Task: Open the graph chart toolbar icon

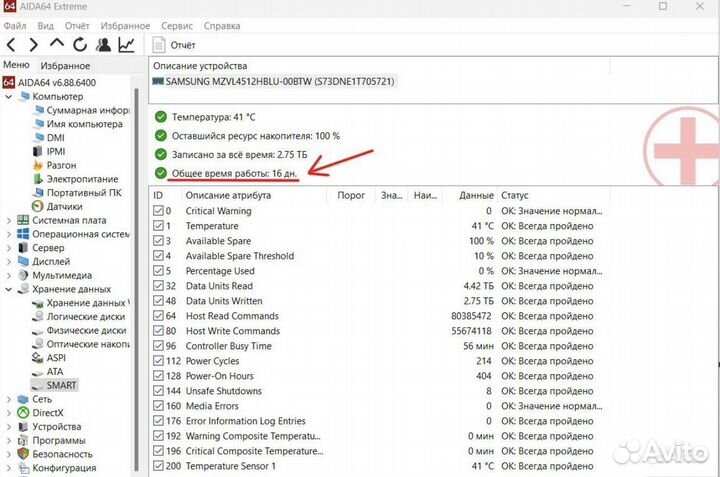Action: pyautogui.click(x=126, y=45)
